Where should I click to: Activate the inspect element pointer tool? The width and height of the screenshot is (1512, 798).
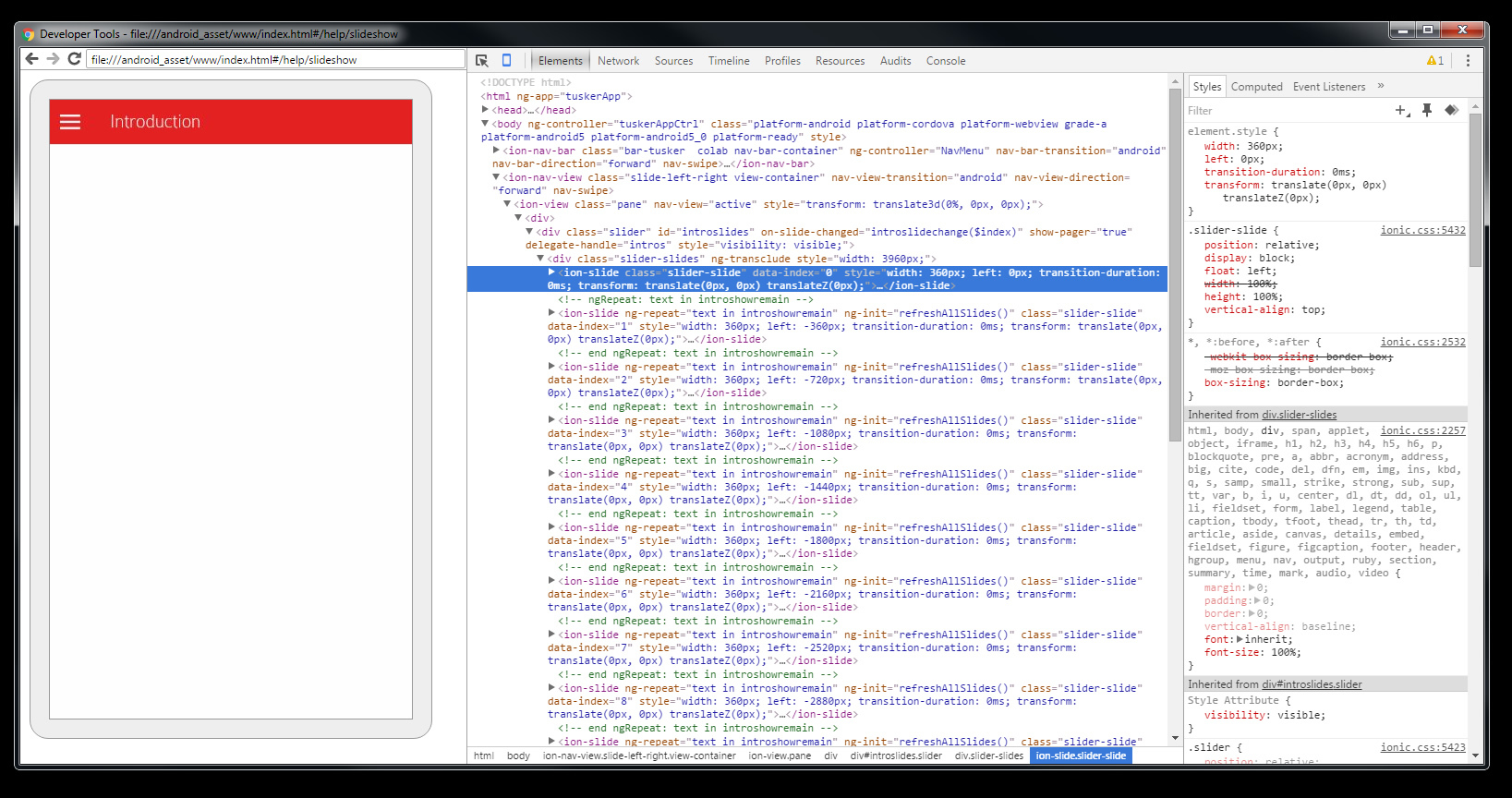coord(482,61)
